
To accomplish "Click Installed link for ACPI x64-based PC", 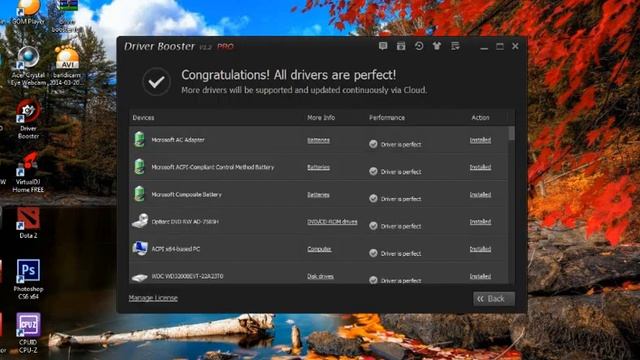I will click(x=480, y=249).
